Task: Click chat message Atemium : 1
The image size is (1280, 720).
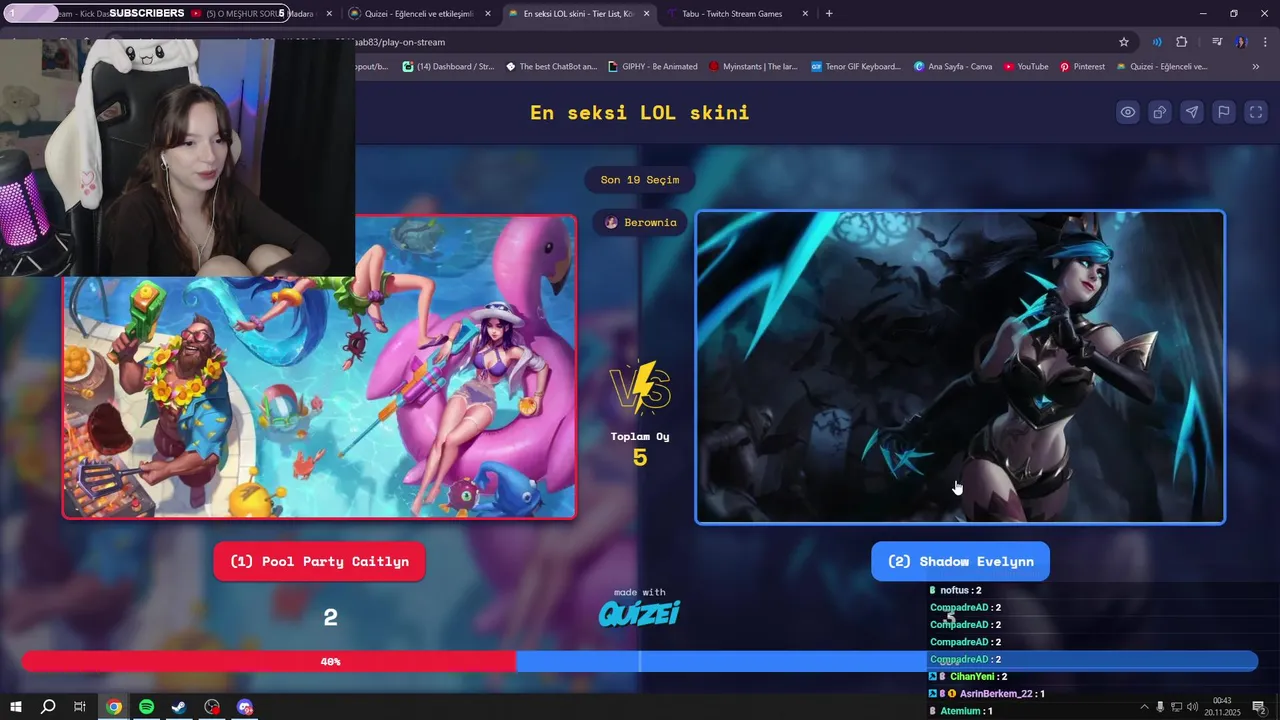Action: (961, 711)
